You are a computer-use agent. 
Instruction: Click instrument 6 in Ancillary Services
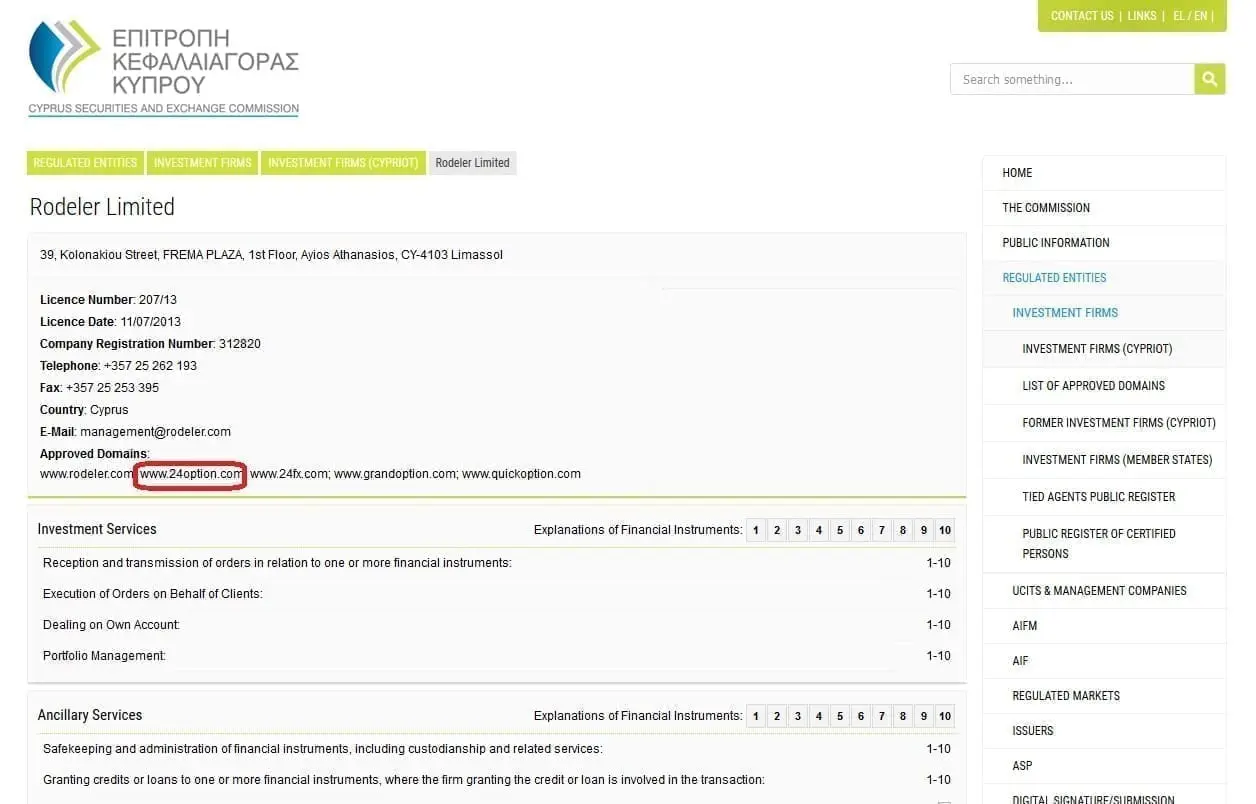coord(861,717)
